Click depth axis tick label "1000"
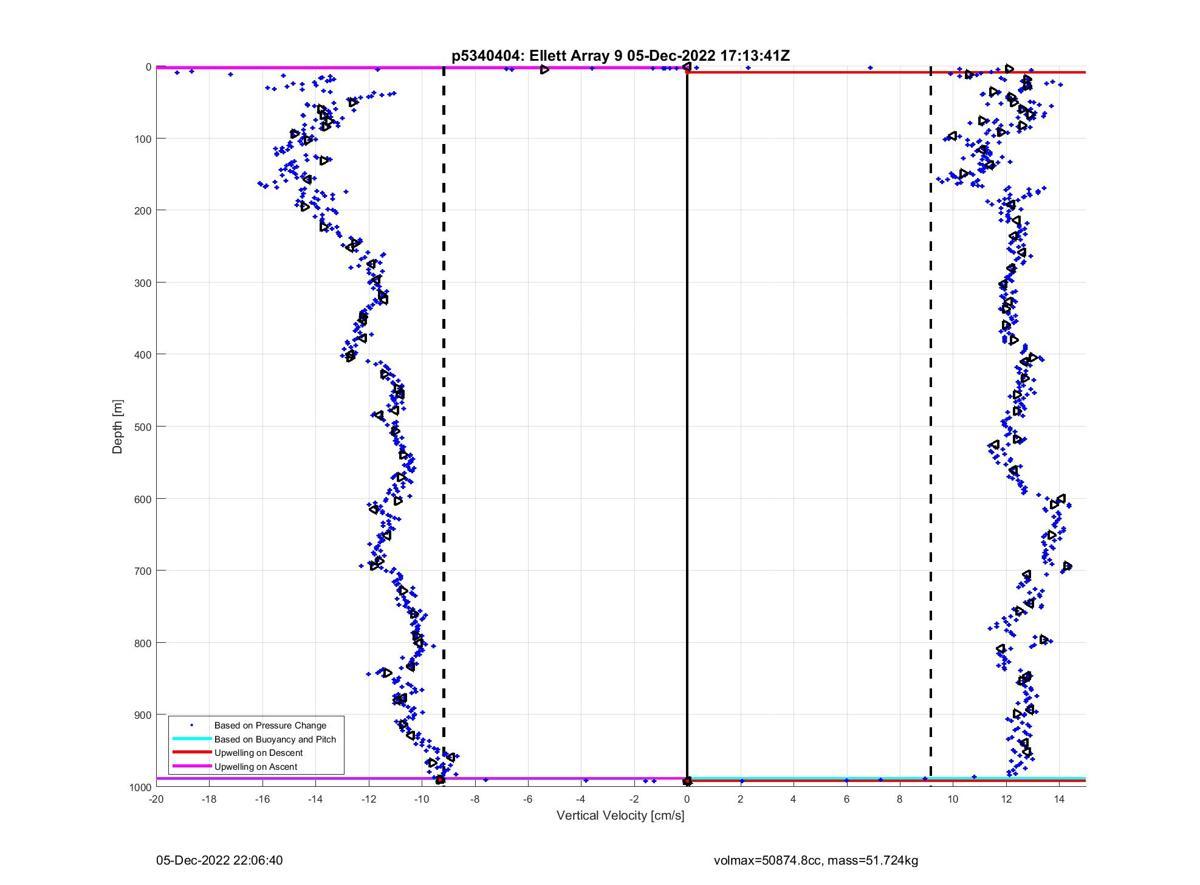The image size is (1200, 885). click(x=138, y=787)
